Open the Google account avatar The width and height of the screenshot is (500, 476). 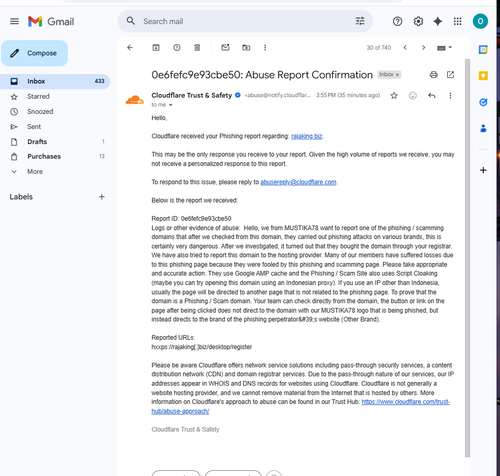click(480, 21)
